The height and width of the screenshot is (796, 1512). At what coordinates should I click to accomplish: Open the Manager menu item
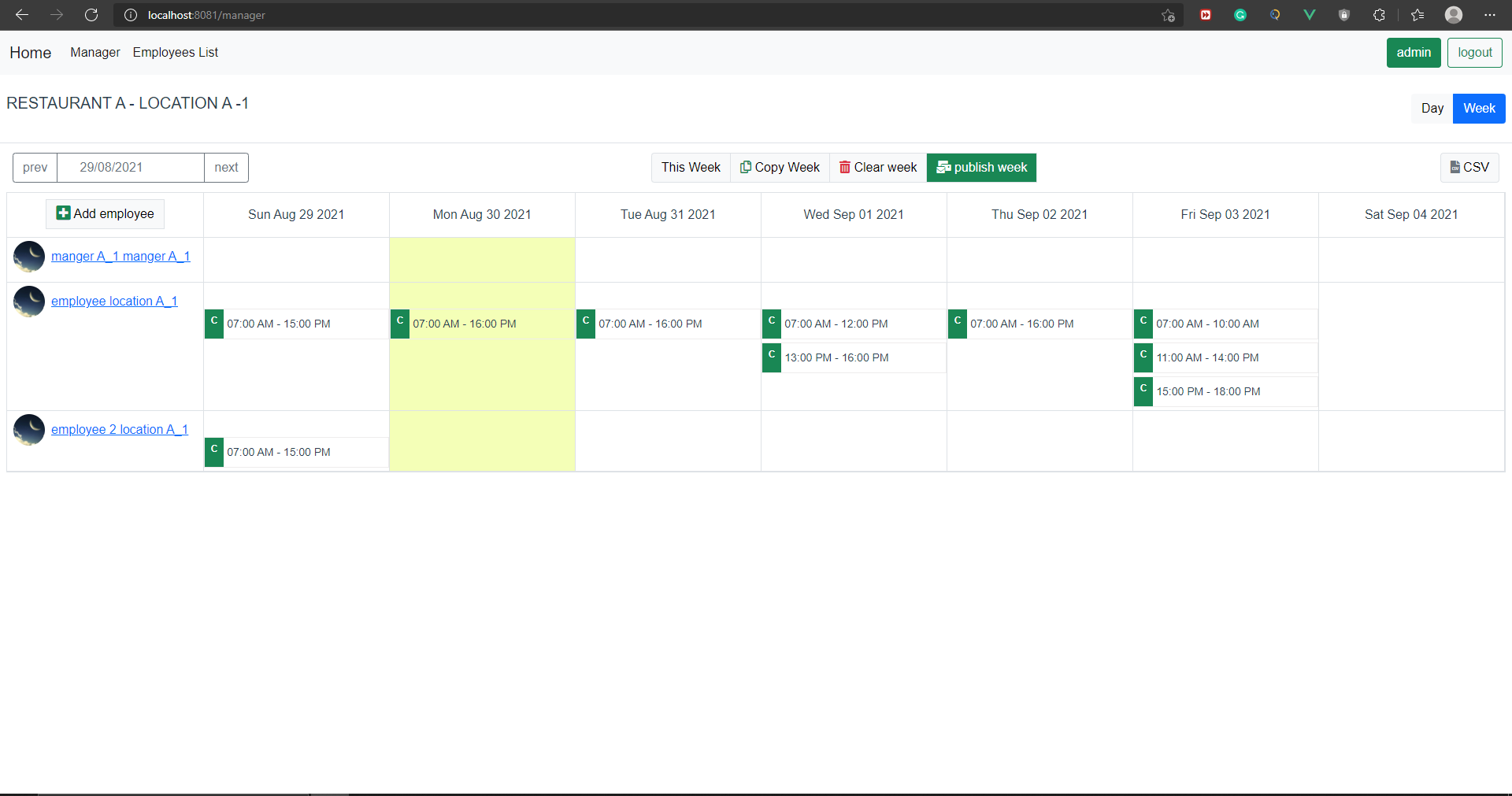click(94, 52)
